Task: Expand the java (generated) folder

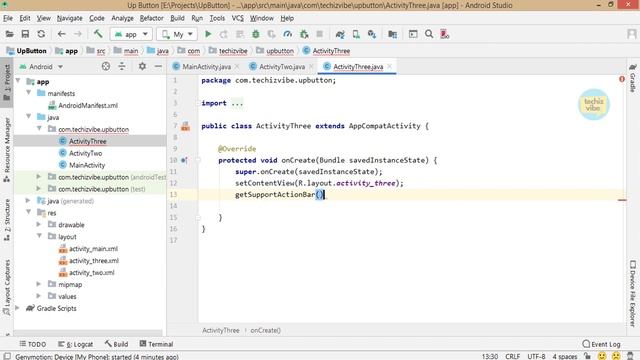Action: pyautogui.click(x=28, y=200)
